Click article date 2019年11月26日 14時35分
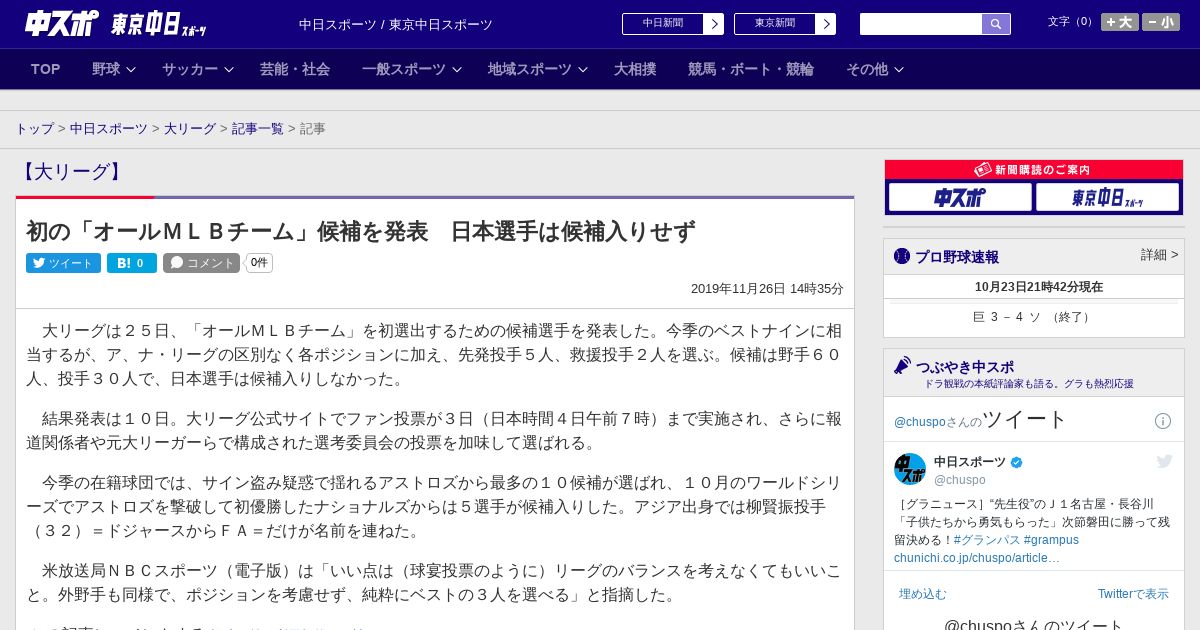This screenshot has width=1200, height=630. 767,289
